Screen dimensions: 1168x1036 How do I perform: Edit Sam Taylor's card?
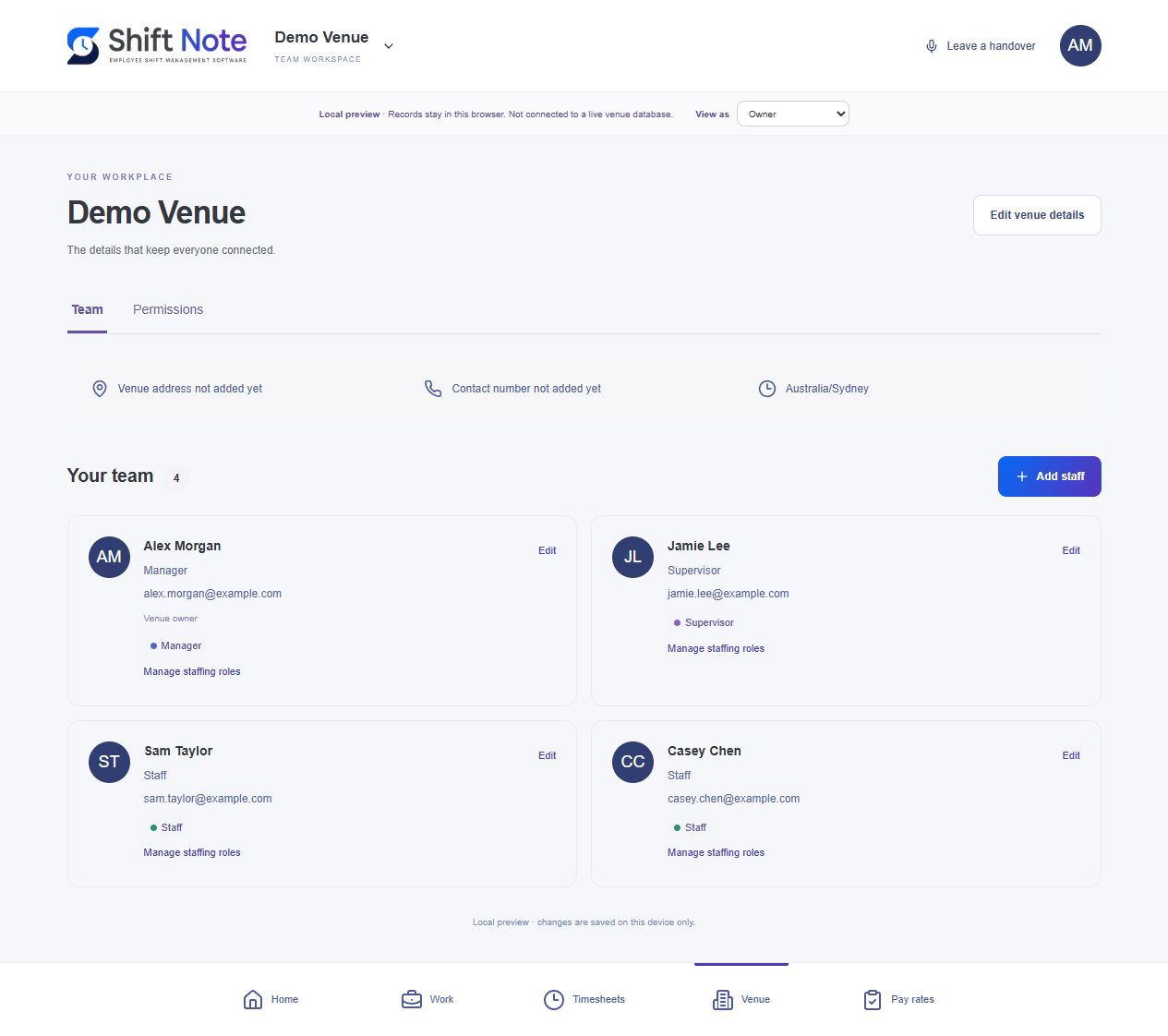click(x=548, y=755)
